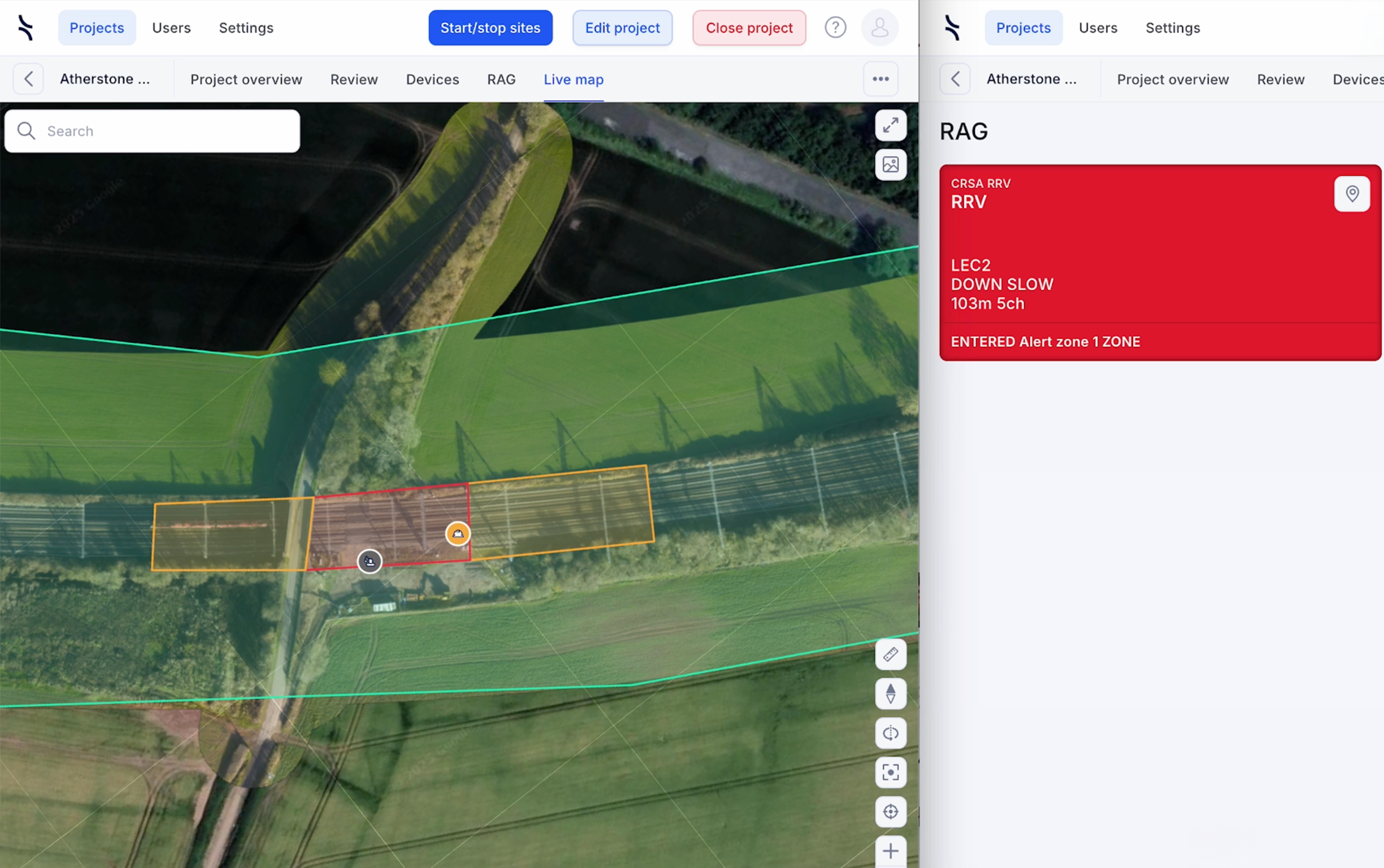Go back using the left chevron beside Atherstone
The width and height of the screenshot is (1384, 868).
[29, 79]
